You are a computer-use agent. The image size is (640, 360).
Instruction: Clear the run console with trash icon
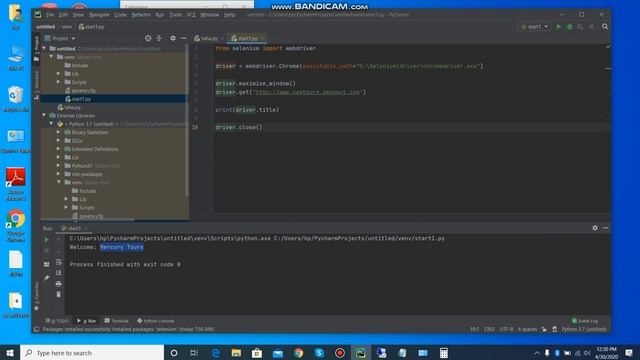(58, 294)
